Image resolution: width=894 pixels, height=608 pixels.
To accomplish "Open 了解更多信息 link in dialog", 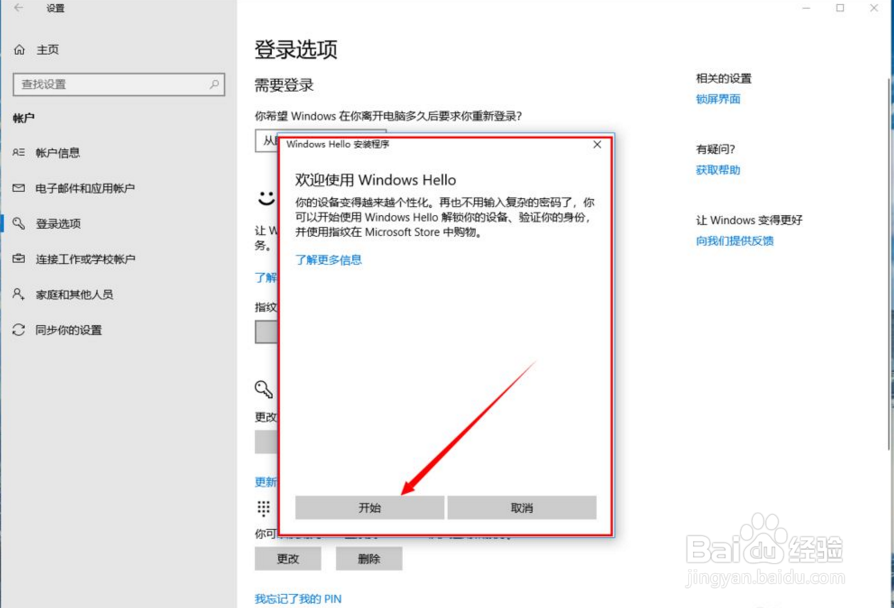I will pyautogui.click(x=328, y=260).
